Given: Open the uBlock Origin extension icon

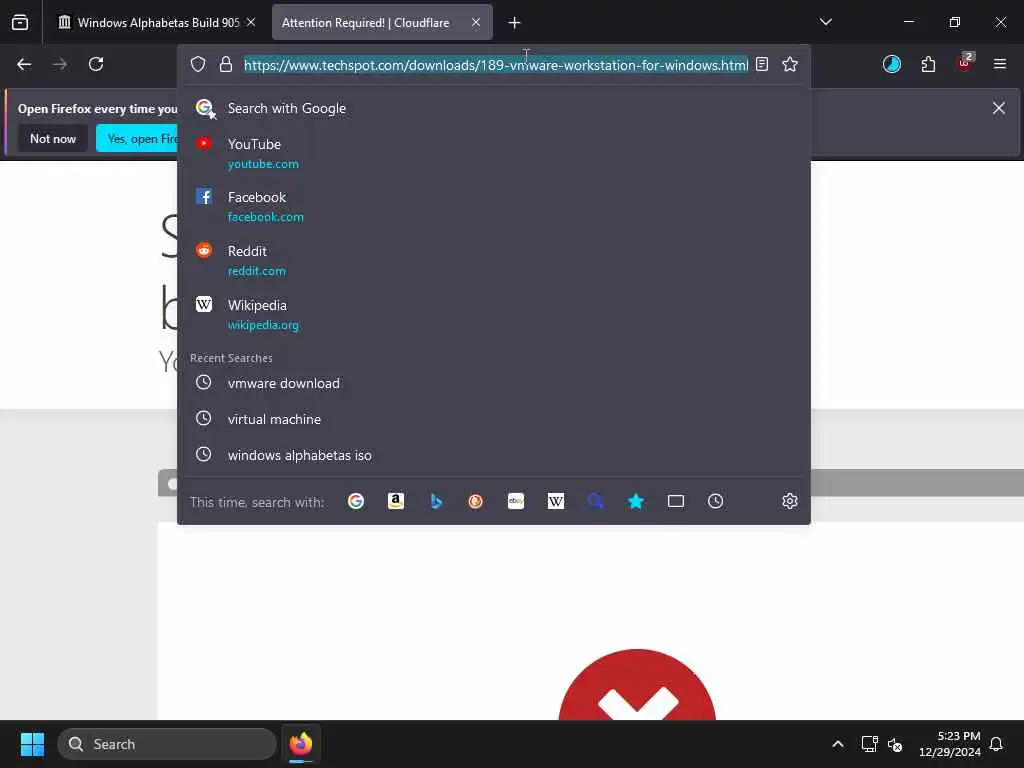Looking at the screenshot, I should pyautogui.click(x=965, y=63).
